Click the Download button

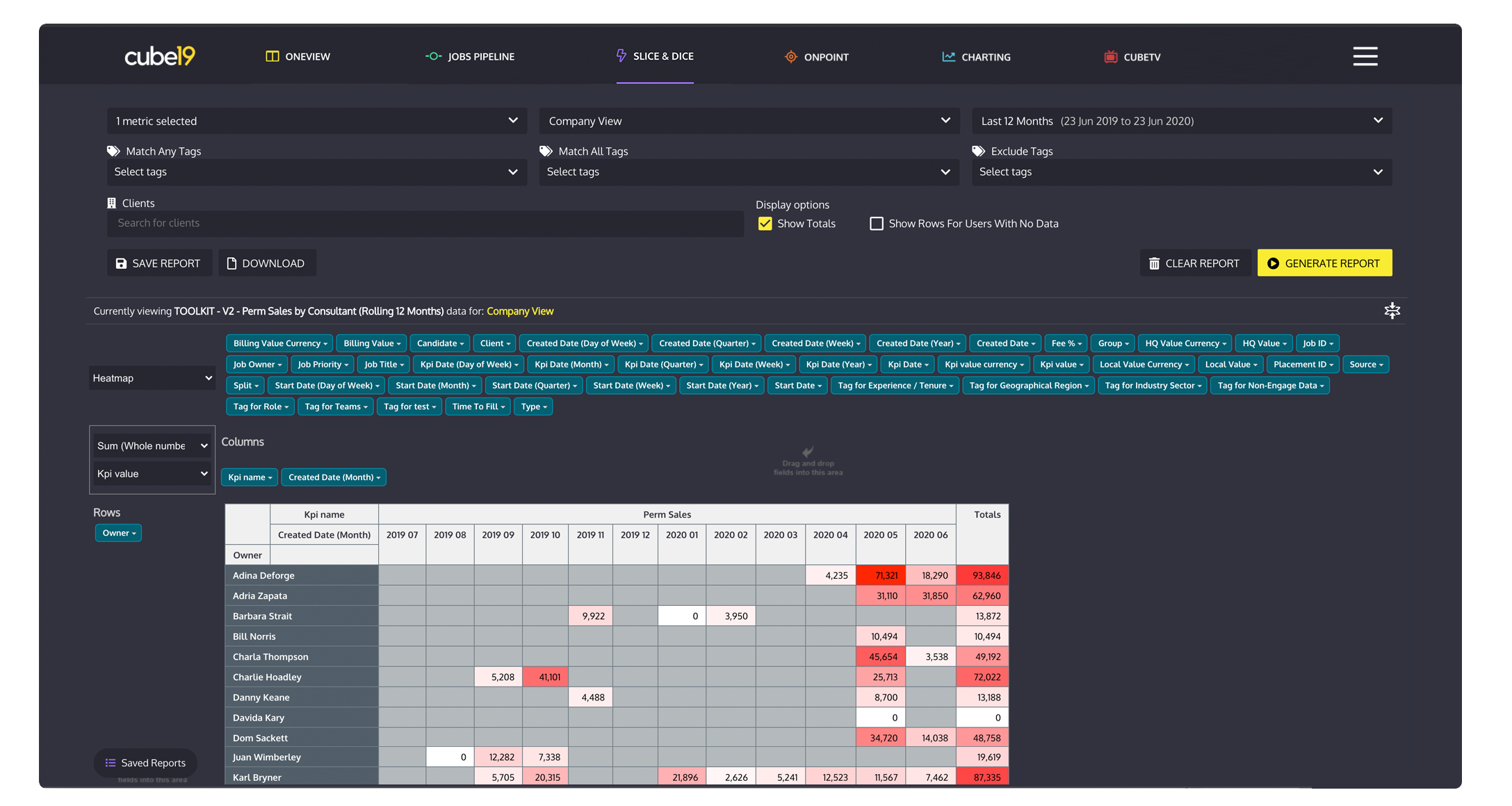267,263
